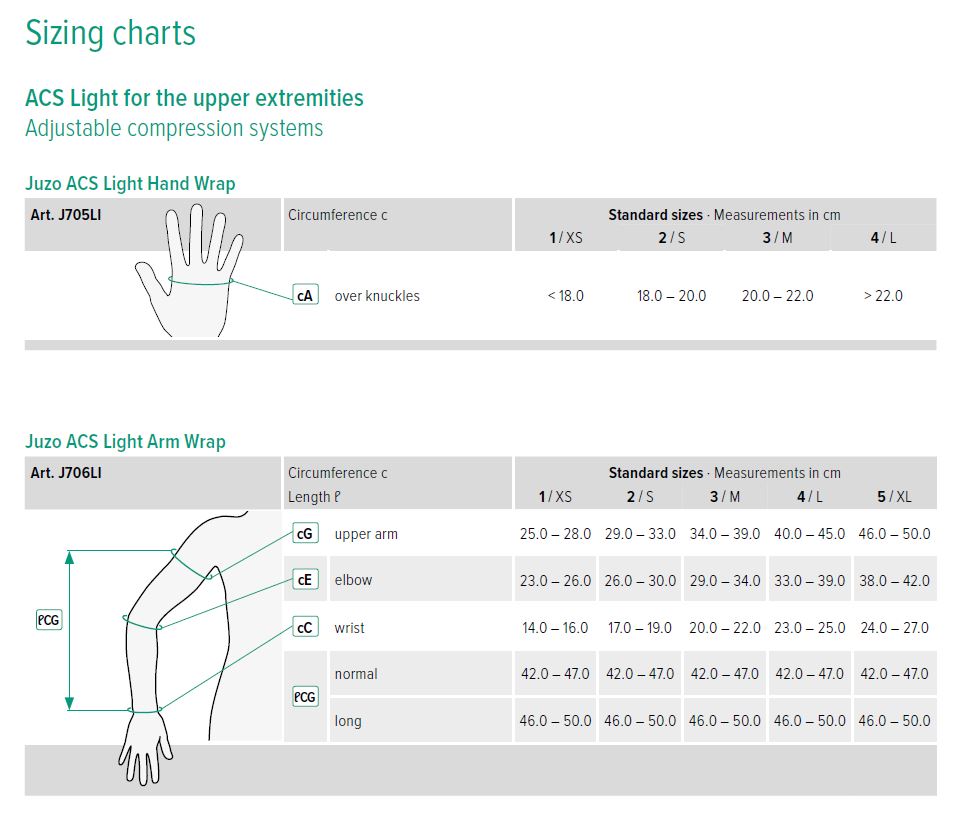The image size is (959, 824).
Task: Click the "5 / XL" column header
Action: 894,497
